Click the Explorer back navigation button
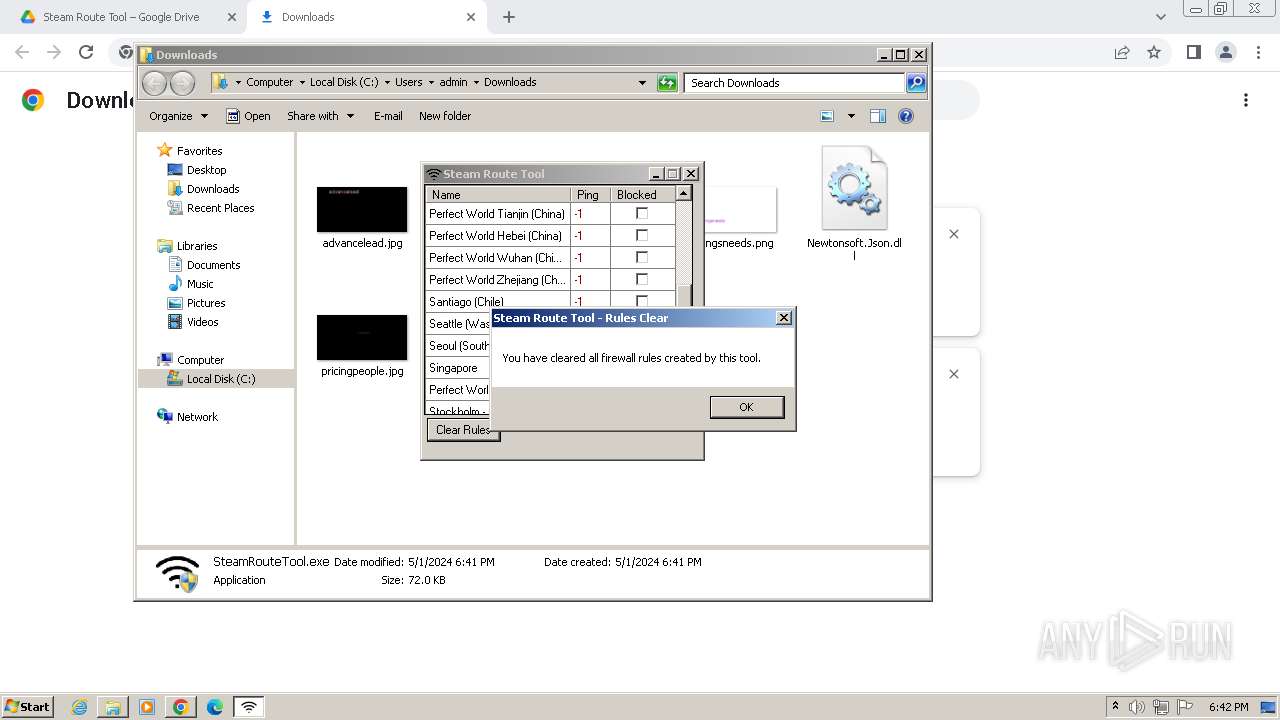This screenshot has height=720, width=1280. coord(154,83)
